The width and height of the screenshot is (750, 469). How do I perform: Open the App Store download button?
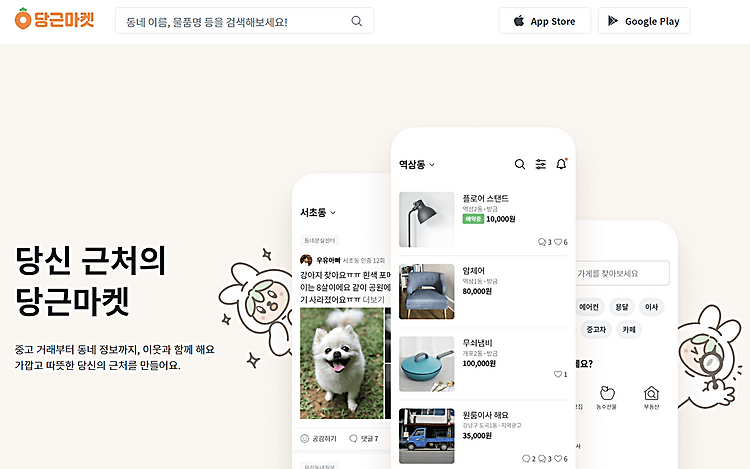(x=544, y=21)
